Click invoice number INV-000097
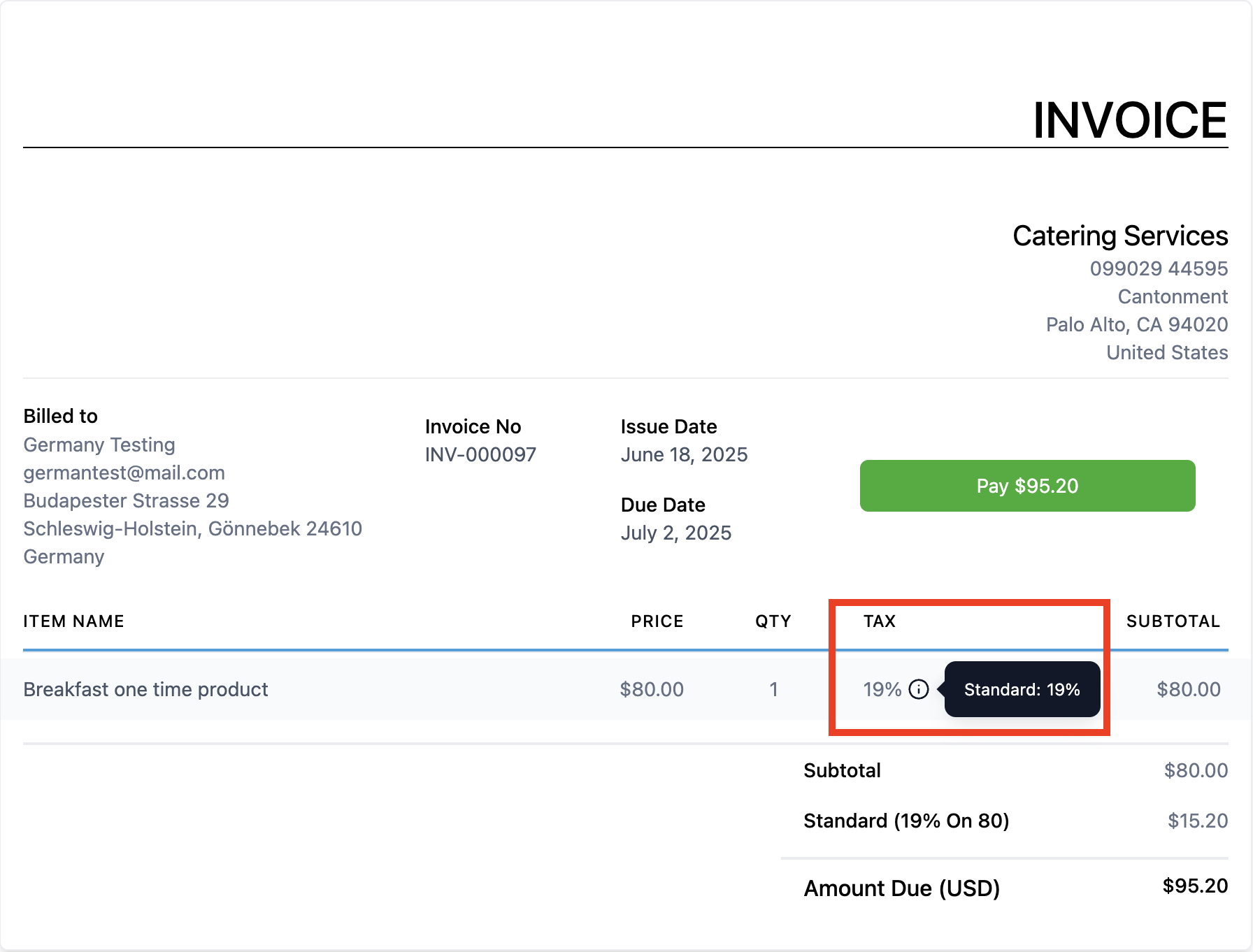The width and height of the screenshot is (1253, 952). tap(481, 455)
